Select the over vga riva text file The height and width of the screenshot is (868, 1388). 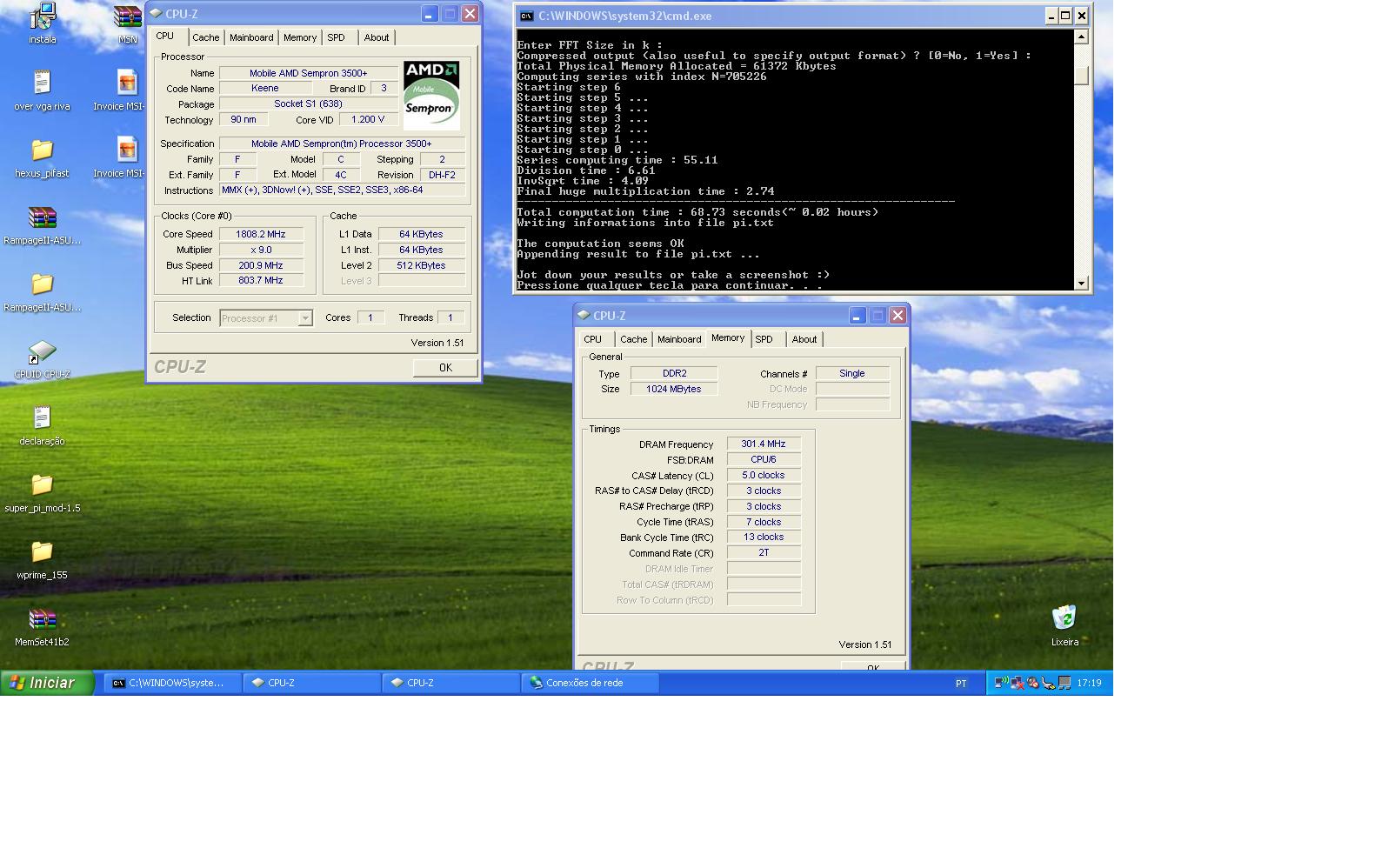(42, 83)
